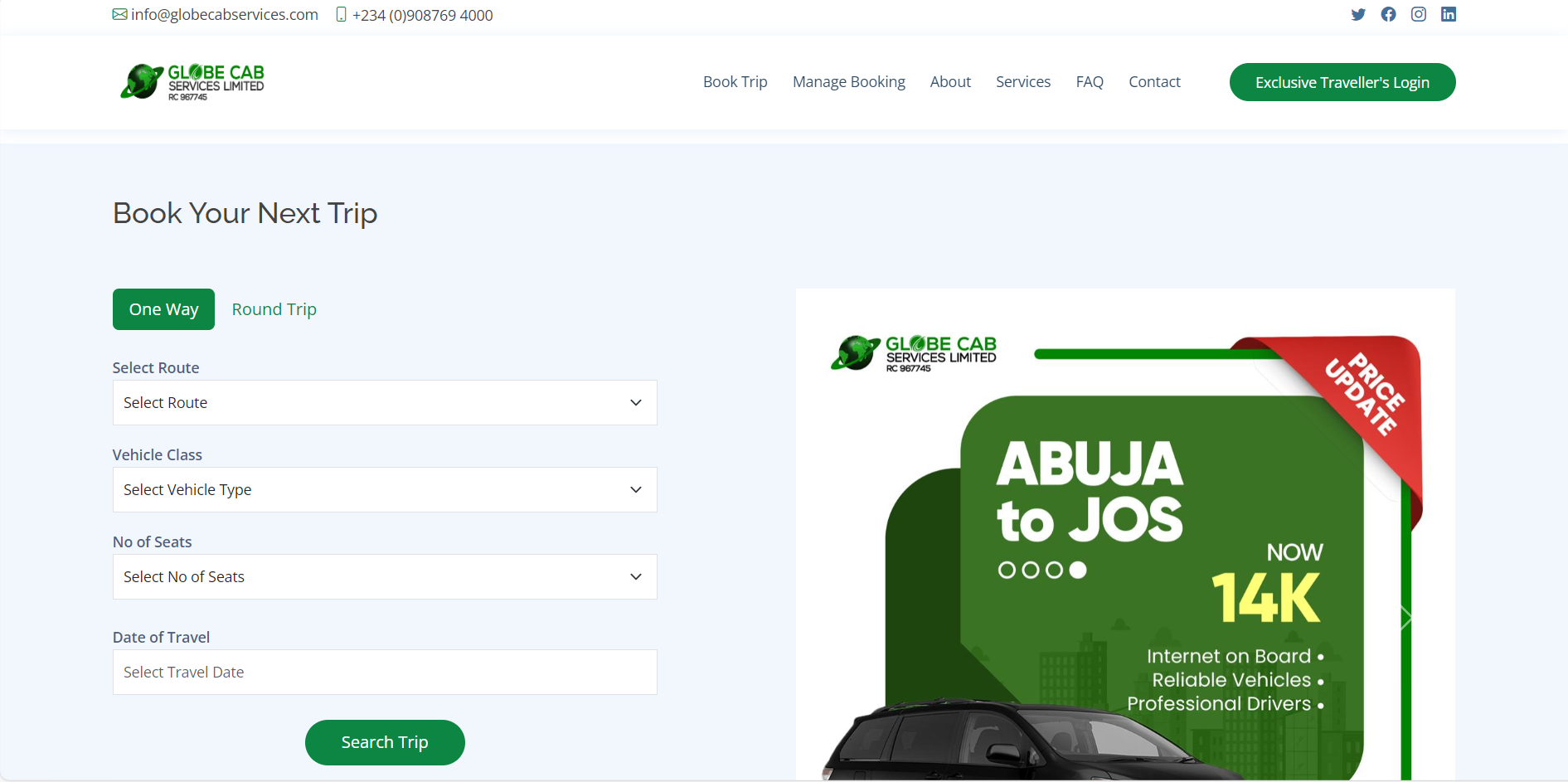This screenshot has height=782, width=1568.
Task: Open the Facebook social icon
Action: pos(1388,14)
